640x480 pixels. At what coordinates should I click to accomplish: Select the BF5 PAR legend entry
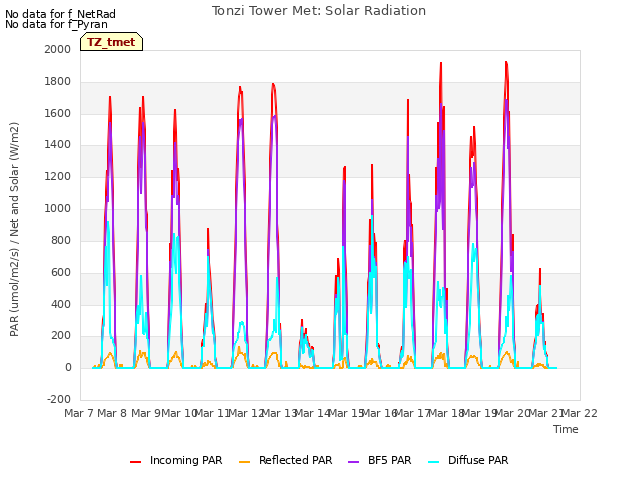coord(380,460)
